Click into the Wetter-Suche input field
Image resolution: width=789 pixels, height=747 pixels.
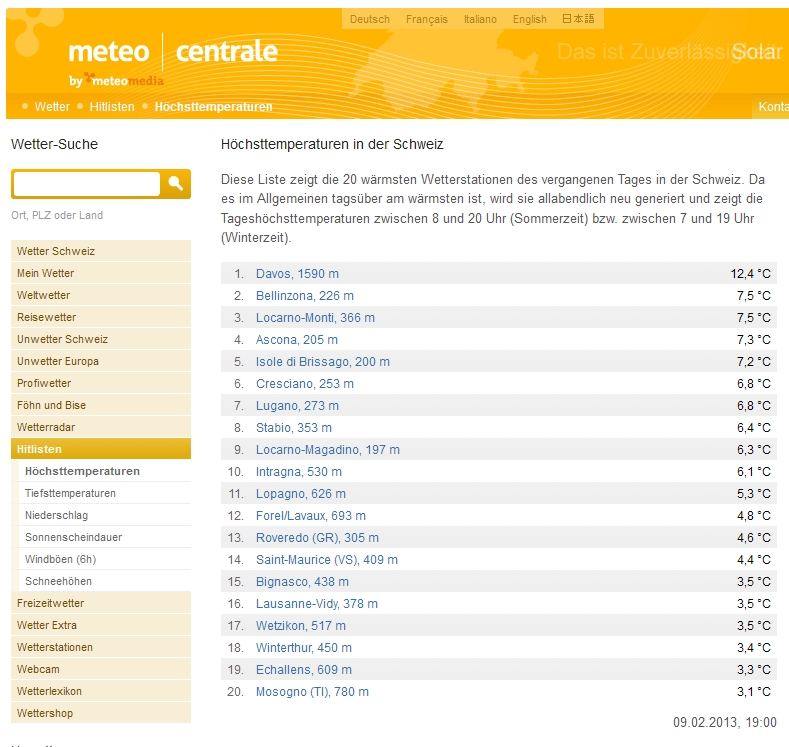click(86, 184)
